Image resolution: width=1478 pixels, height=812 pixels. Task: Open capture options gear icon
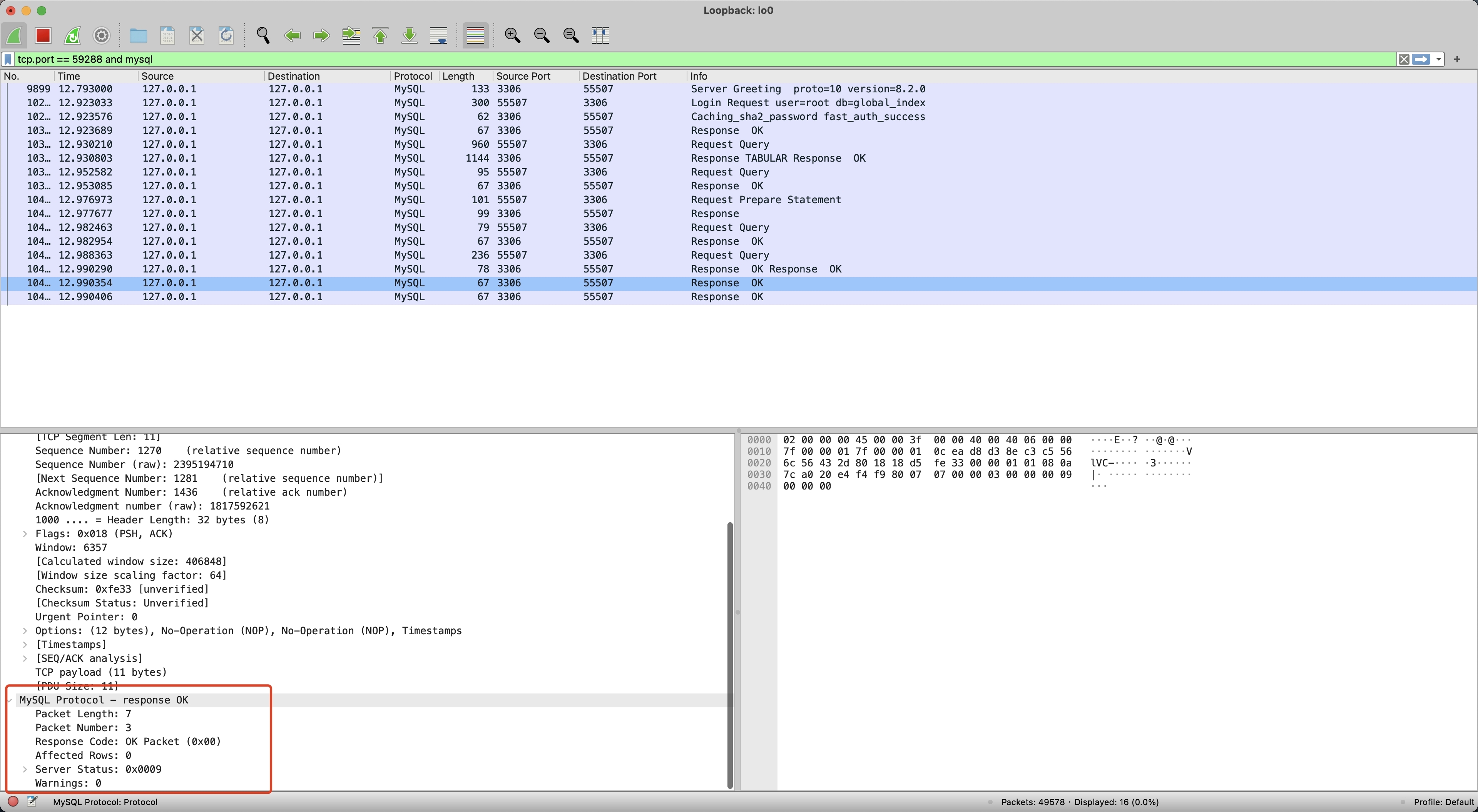102,35
